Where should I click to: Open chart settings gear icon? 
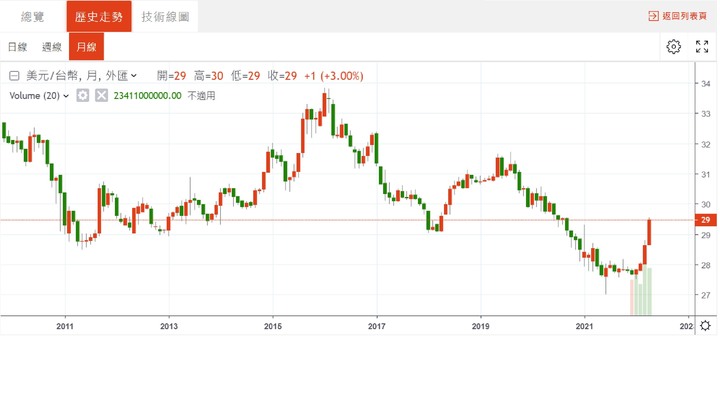coord(674,46)
